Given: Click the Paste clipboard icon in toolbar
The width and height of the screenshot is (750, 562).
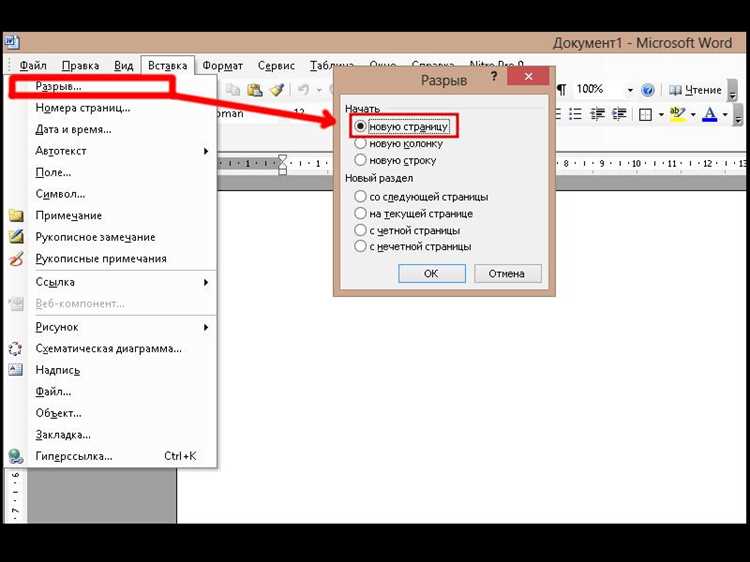Looking at the screenshot, I should [254, 89].
